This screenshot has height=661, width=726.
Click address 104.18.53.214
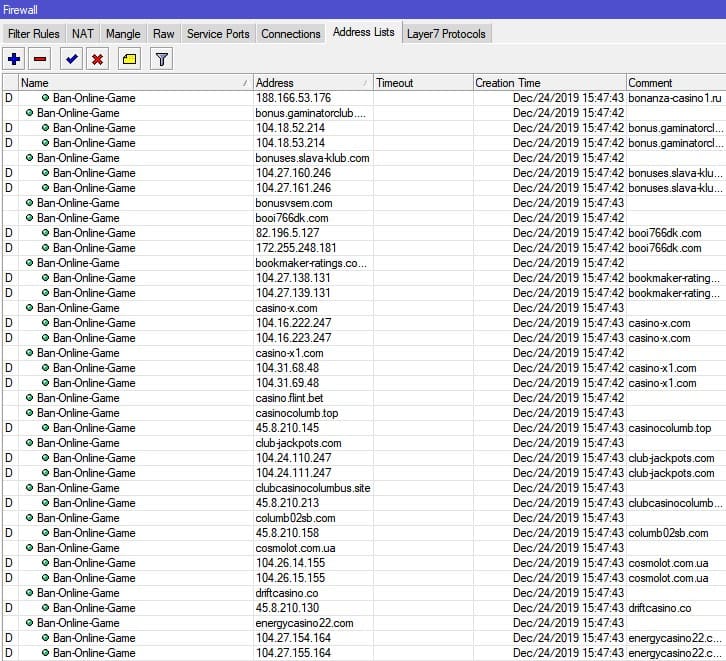290,143
